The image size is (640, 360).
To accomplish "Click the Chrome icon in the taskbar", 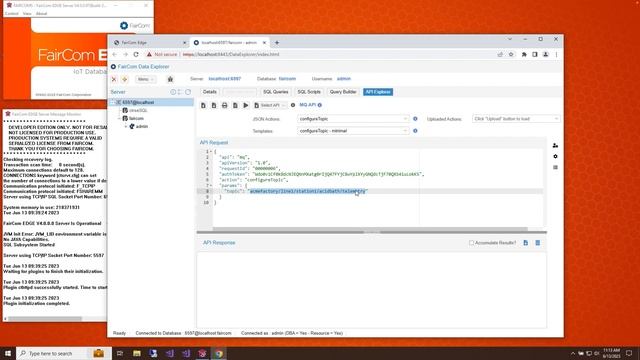I will pyautogui.click(x=219, y=353).
